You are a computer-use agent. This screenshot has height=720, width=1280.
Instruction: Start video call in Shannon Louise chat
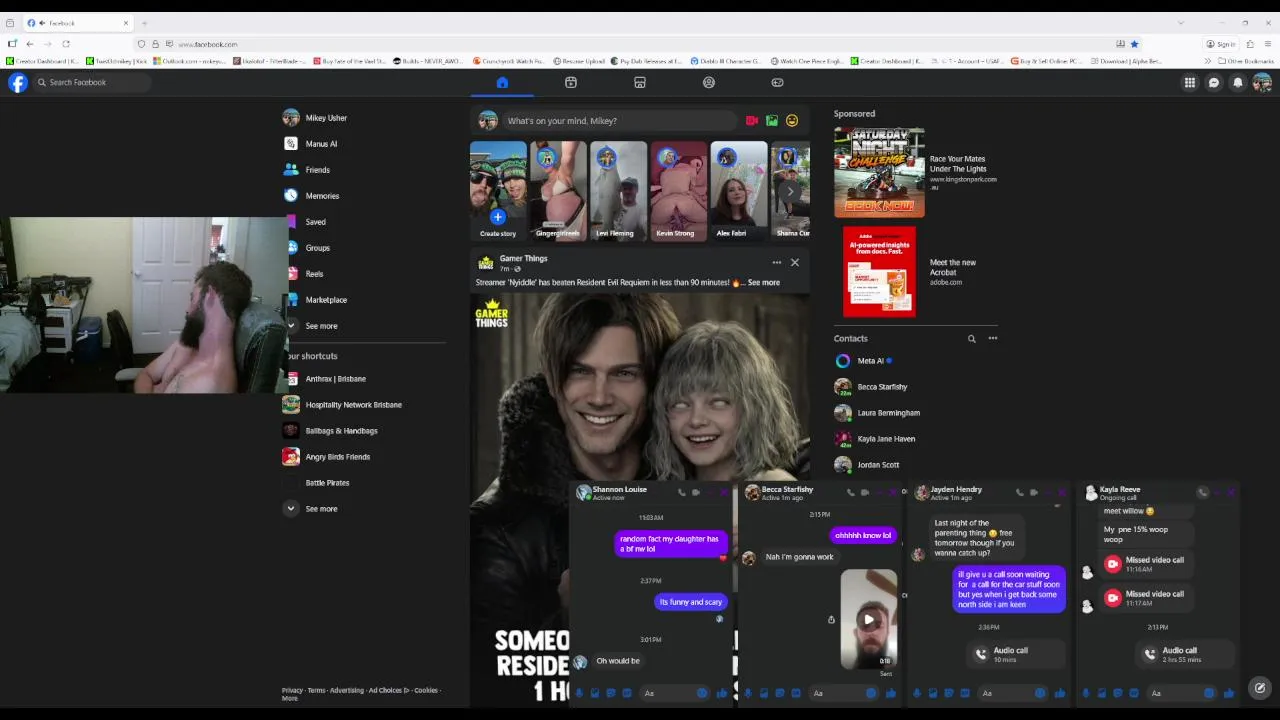click(696, 492)
